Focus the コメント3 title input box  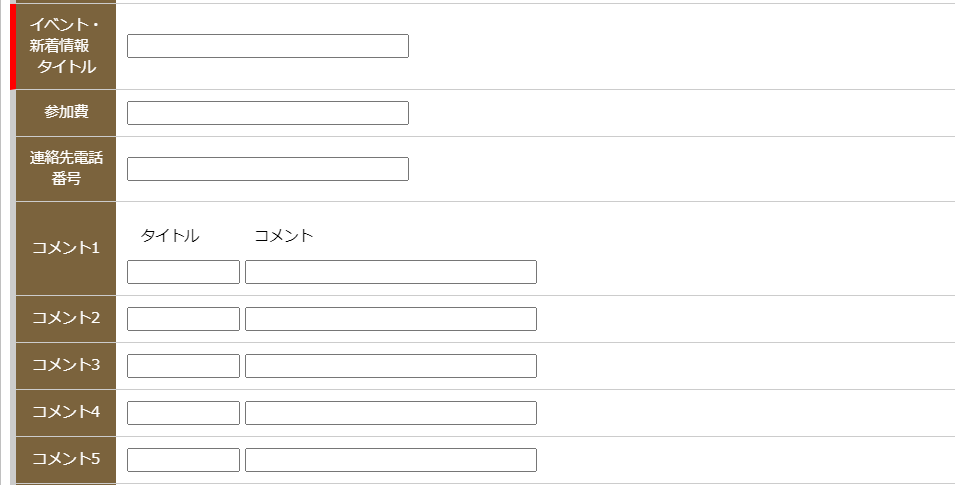pyautogui.click(x=183, y=366)
